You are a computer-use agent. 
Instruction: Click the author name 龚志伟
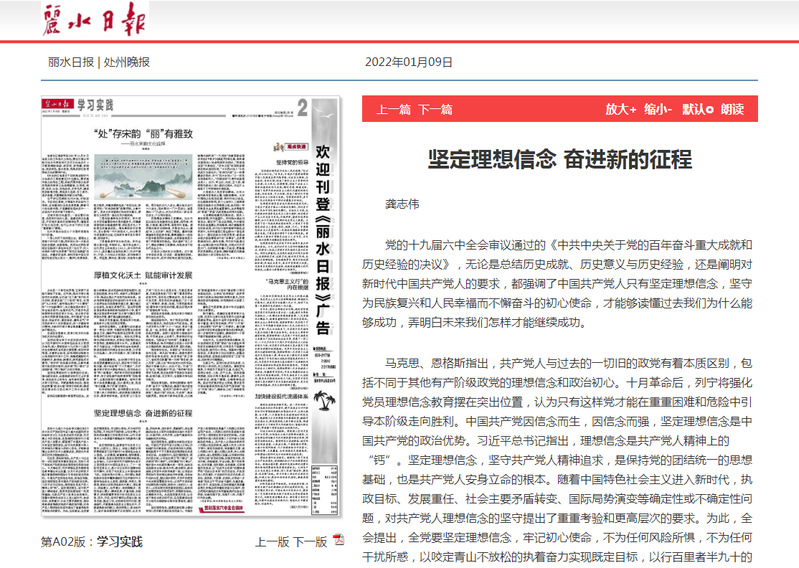pyautogui.click(x=402, y=202)
